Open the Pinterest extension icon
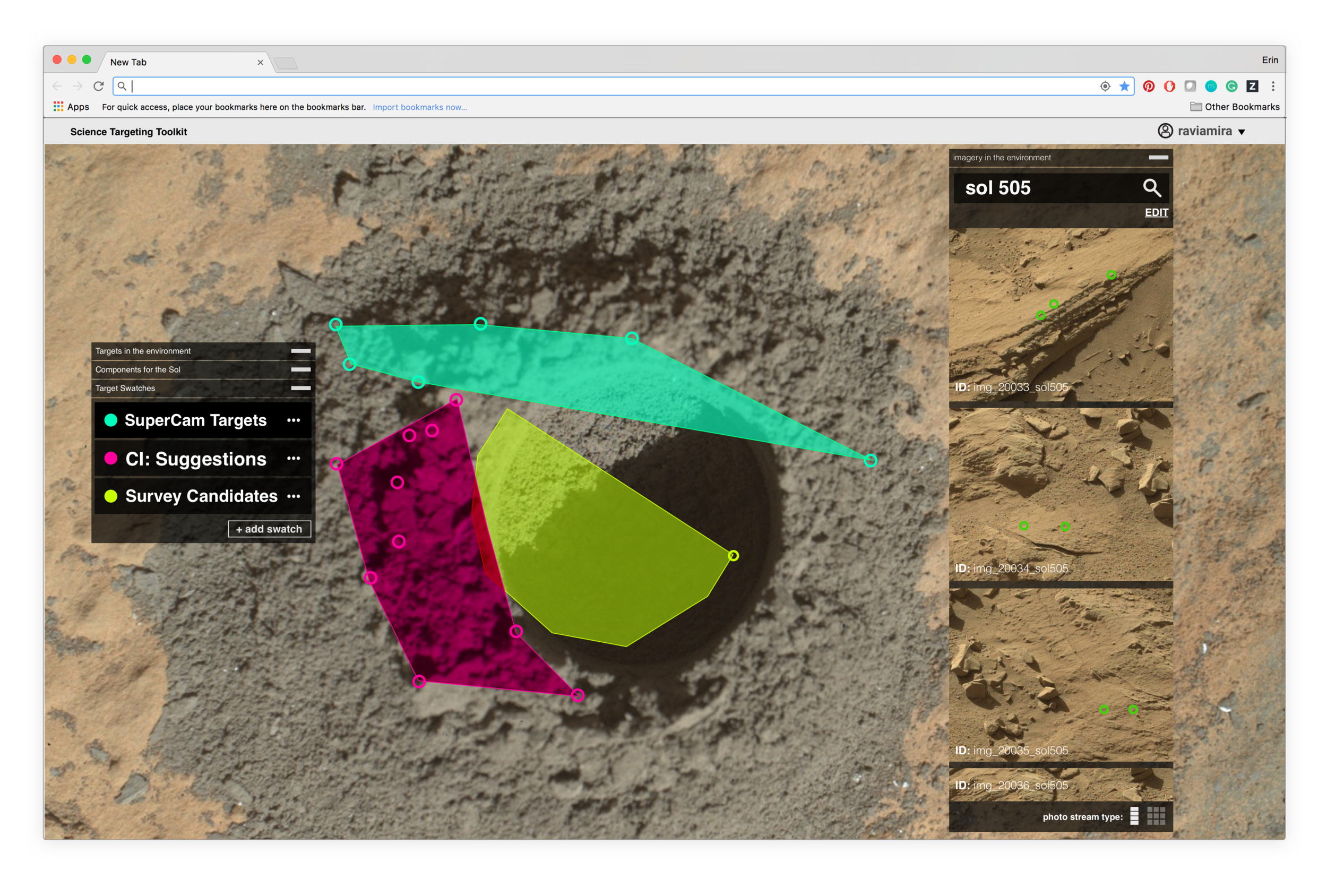 [x=1148, y=86]
